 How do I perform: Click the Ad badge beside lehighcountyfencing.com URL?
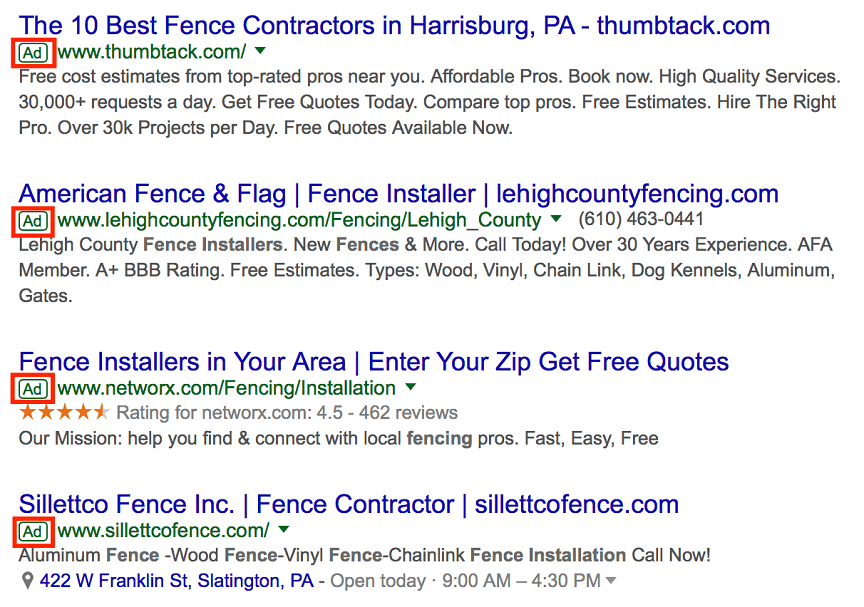(33, 221)
